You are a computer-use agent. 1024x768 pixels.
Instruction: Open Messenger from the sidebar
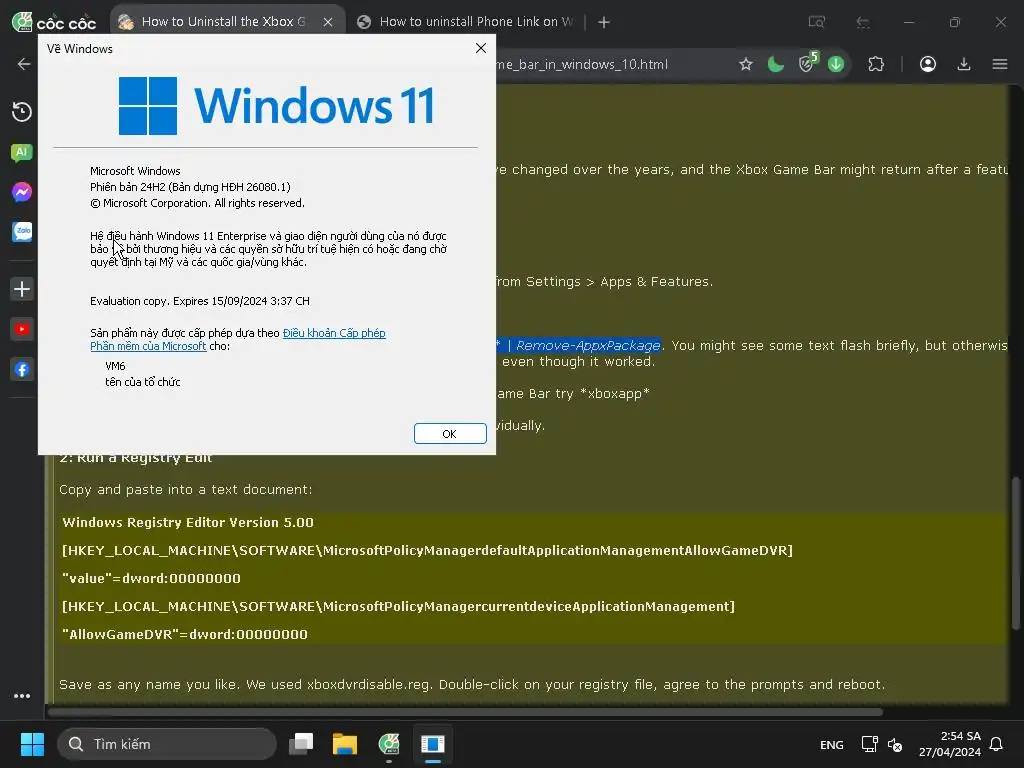22,192
